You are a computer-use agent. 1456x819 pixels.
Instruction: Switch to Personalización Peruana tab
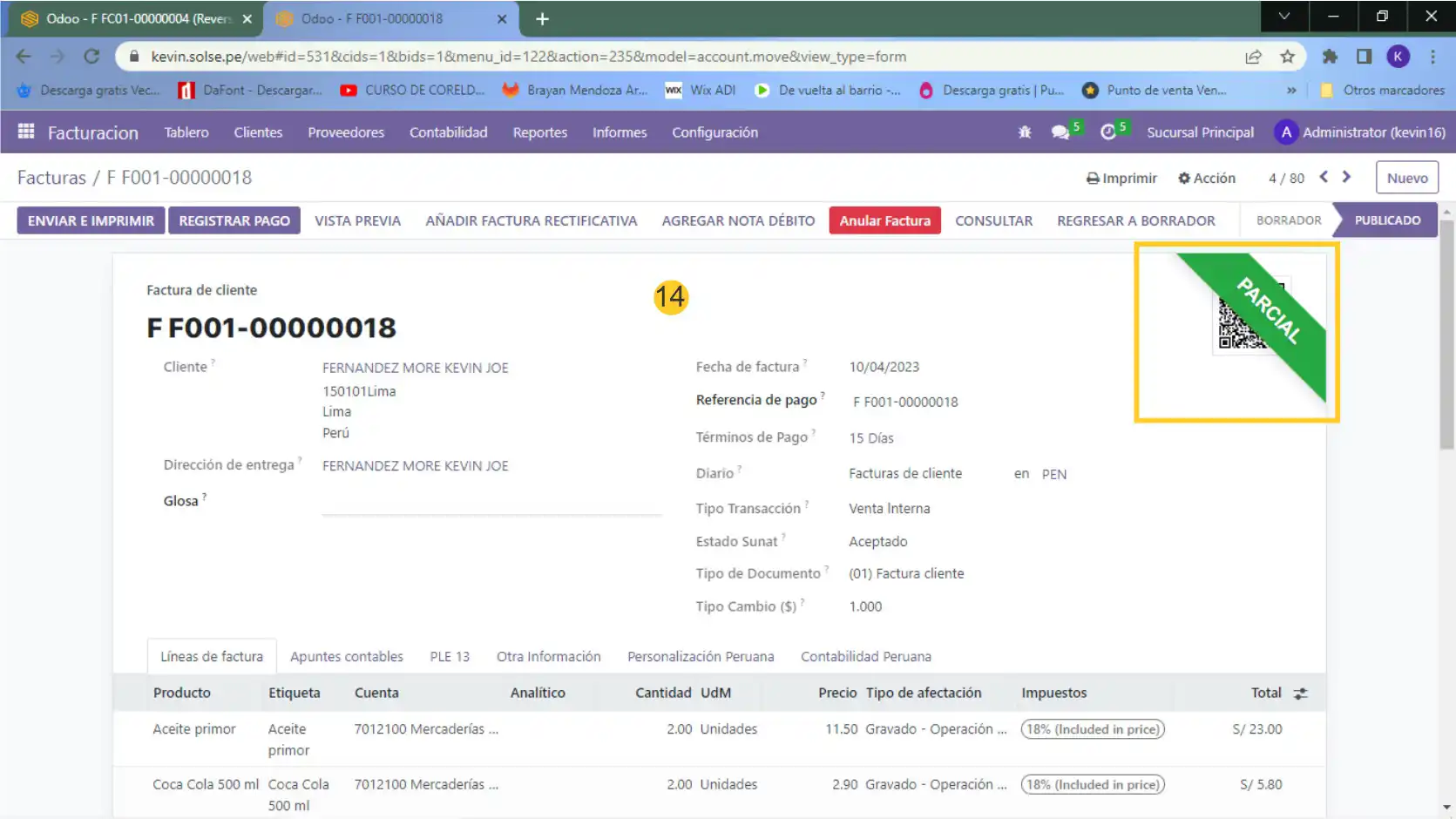701,656
